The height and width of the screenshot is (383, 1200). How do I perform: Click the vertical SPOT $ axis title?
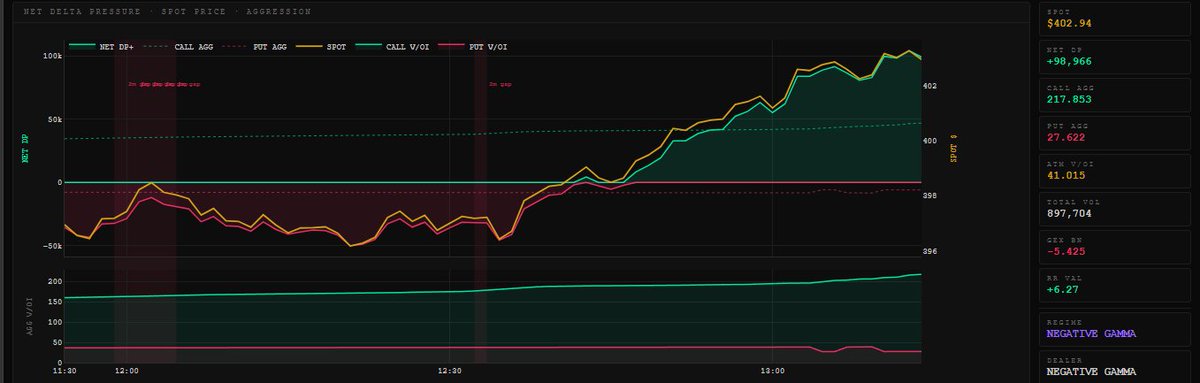[x=954, y=148]
